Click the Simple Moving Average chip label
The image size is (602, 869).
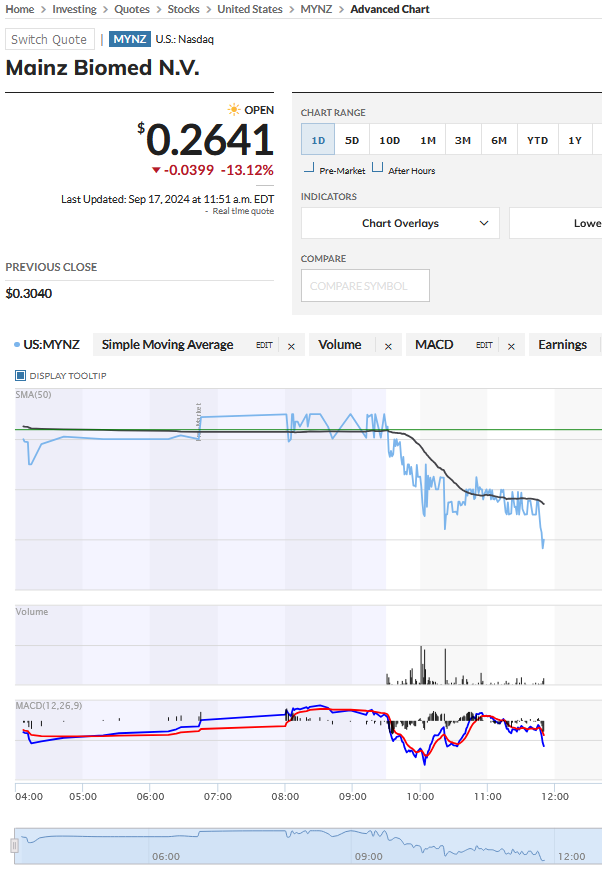(167, 345)
